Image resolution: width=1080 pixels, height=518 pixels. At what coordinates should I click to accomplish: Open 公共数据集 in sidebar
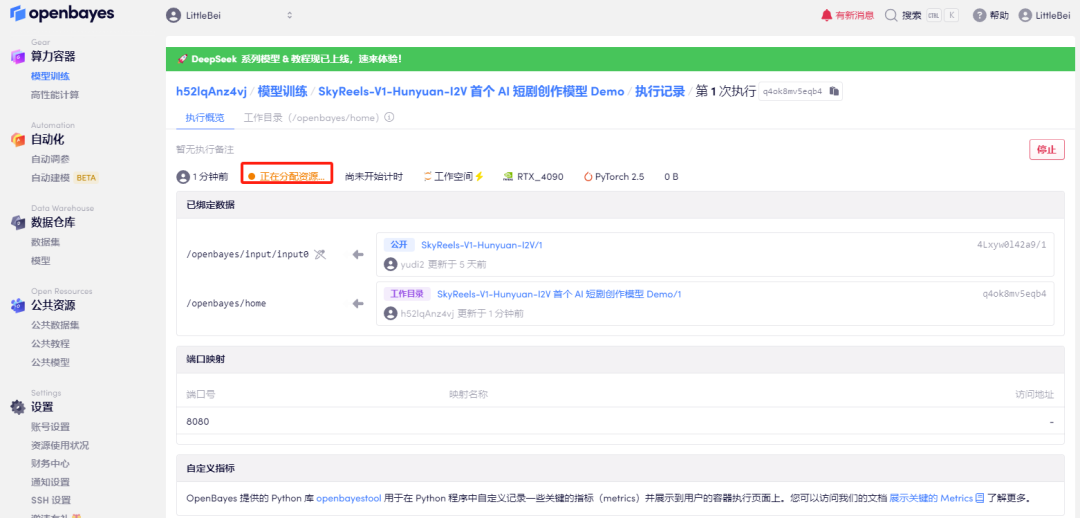point(55,324)
